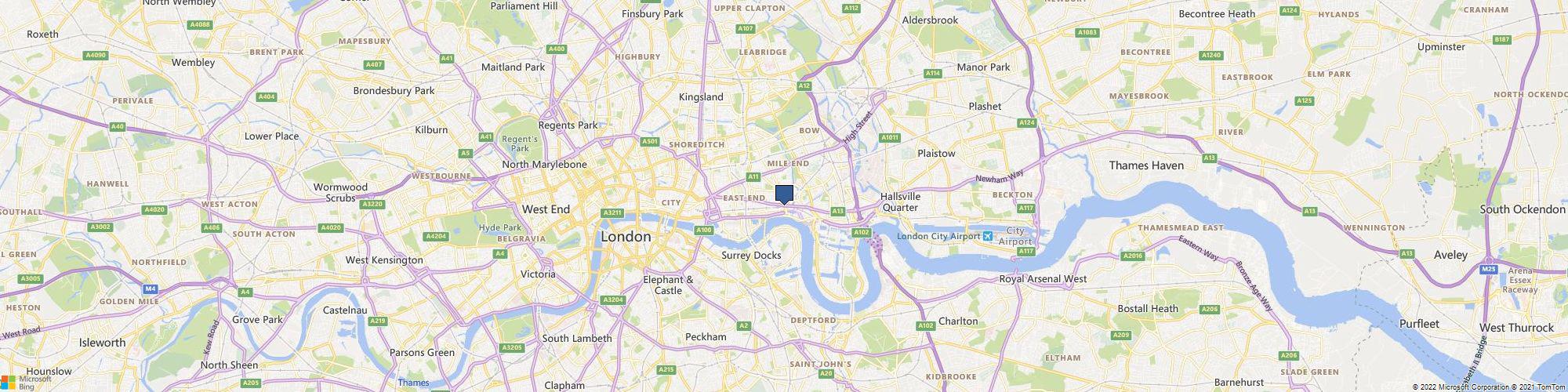Click the Elephant & Castle label

tap(668, 285)
